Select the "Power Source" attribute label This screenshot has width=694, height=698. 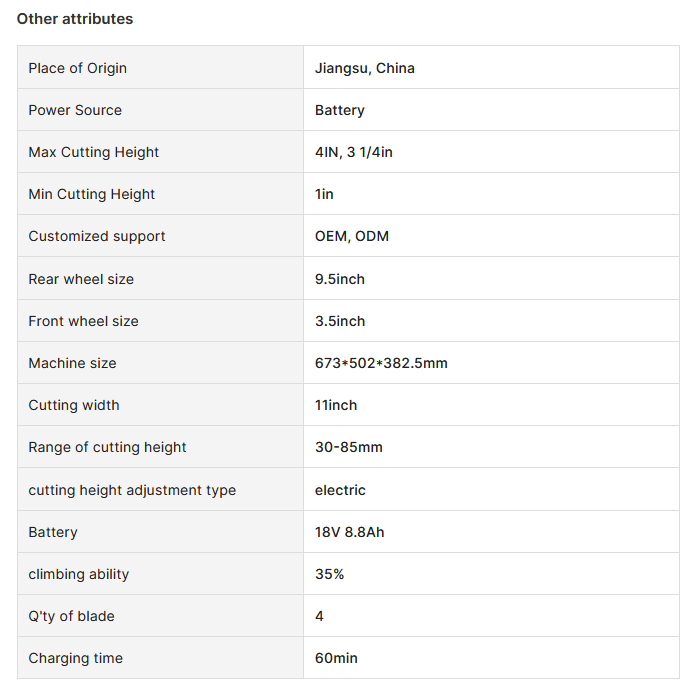point(75,110)
